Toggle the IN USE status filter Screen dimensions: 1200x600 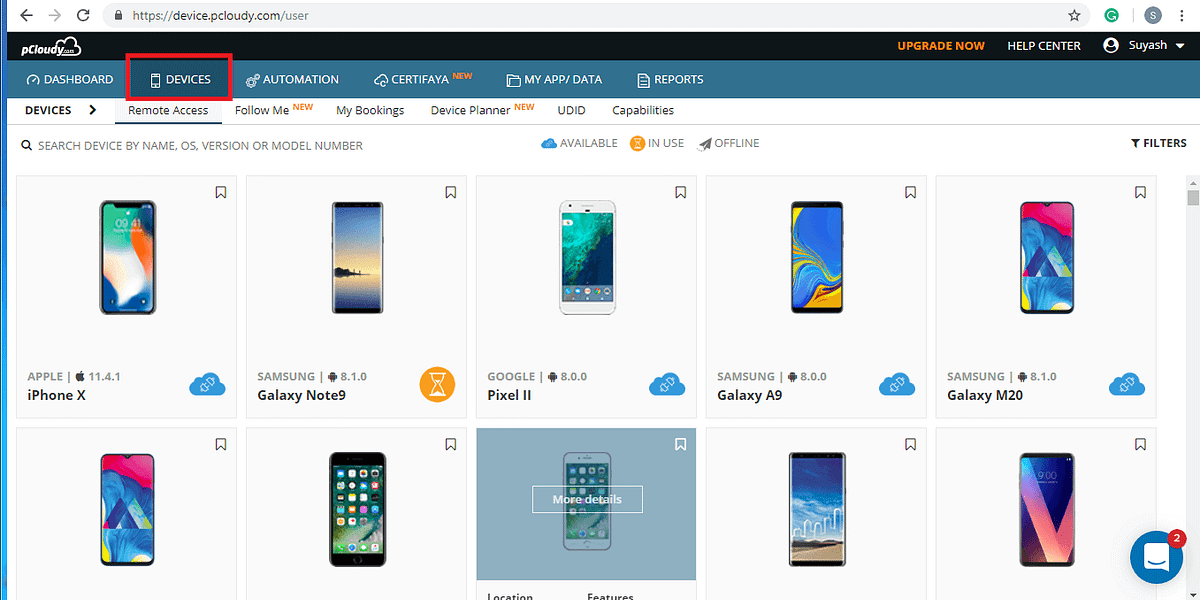(657, 144)
